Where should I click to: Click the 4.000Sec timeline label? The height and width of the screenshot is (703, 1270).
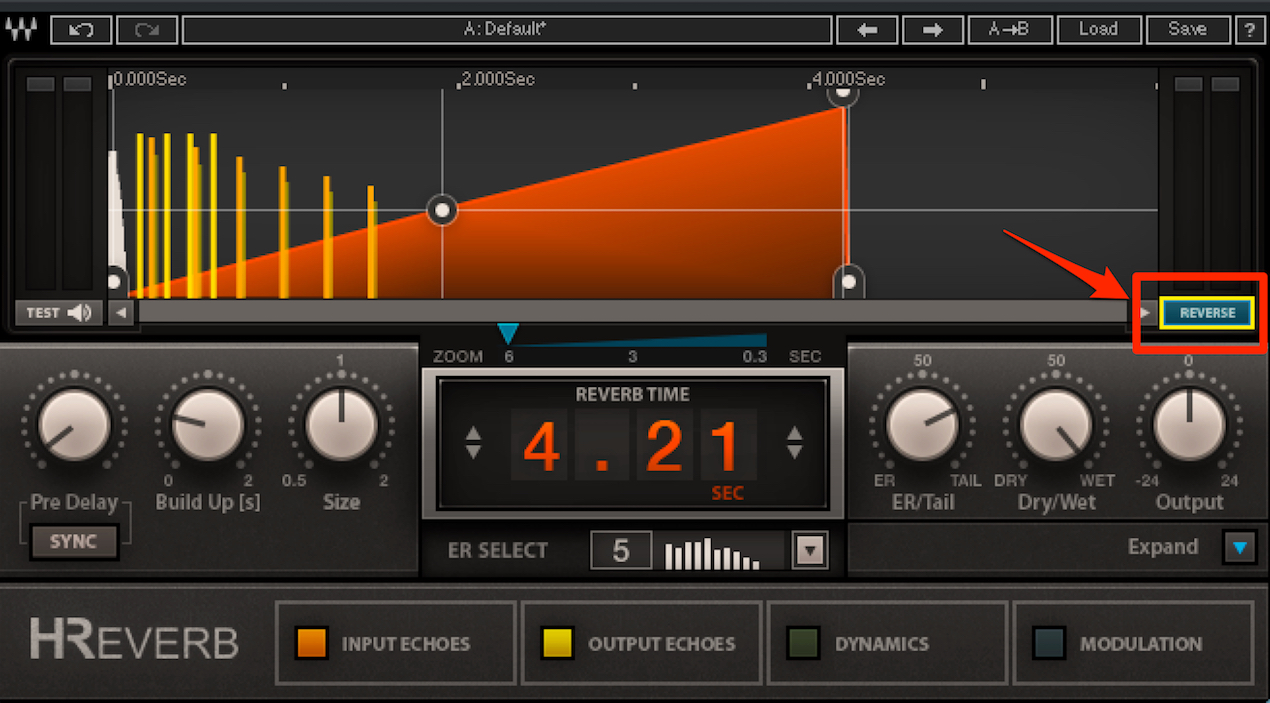tap(849, 79)
